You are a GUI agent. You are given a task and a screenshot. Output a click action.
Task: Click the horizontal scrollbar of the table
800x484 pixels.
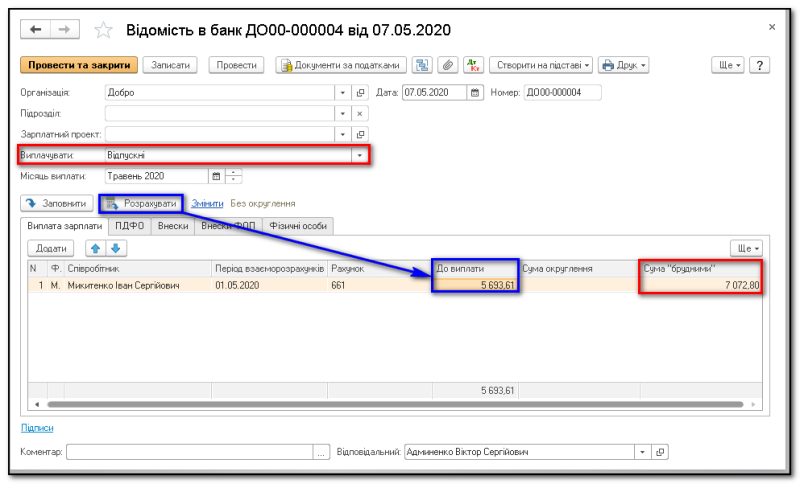click(395, 404)
